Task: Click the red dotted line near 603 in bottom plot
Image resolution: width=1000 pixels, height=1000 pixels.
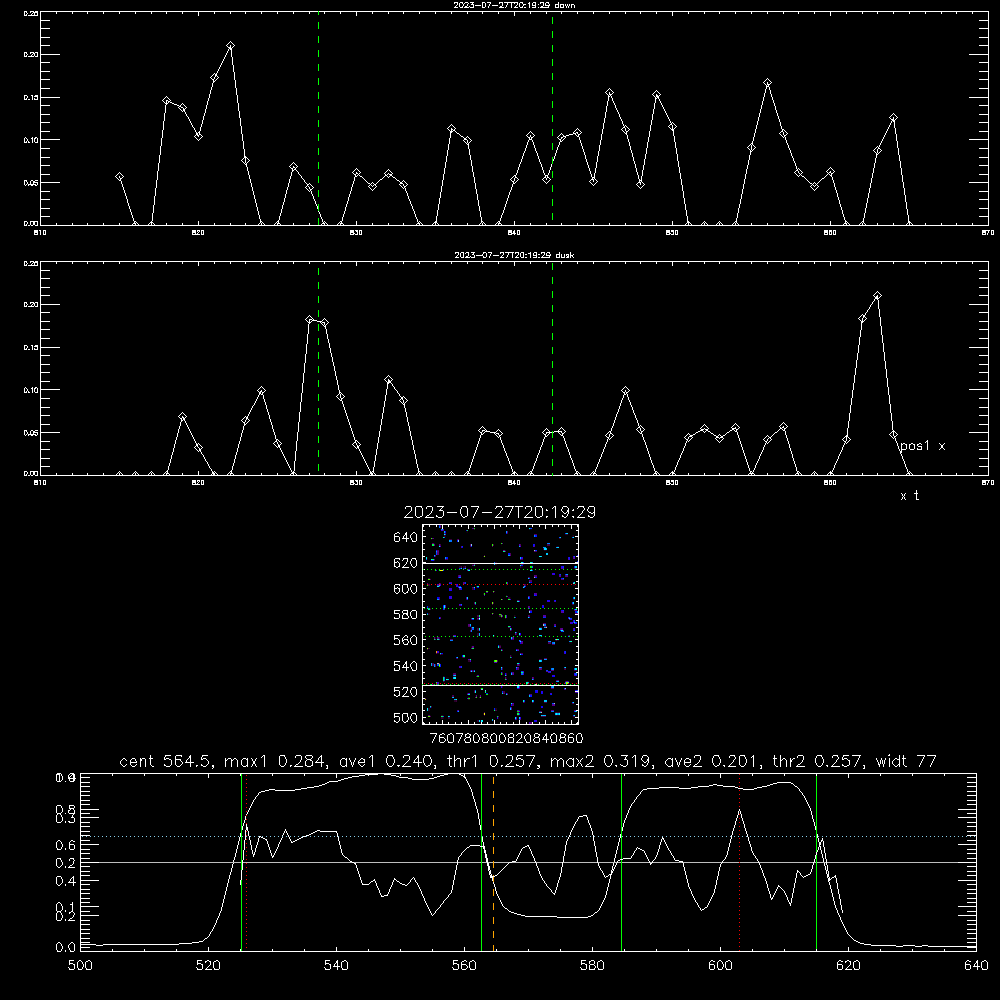Action: tap(739, 862)
